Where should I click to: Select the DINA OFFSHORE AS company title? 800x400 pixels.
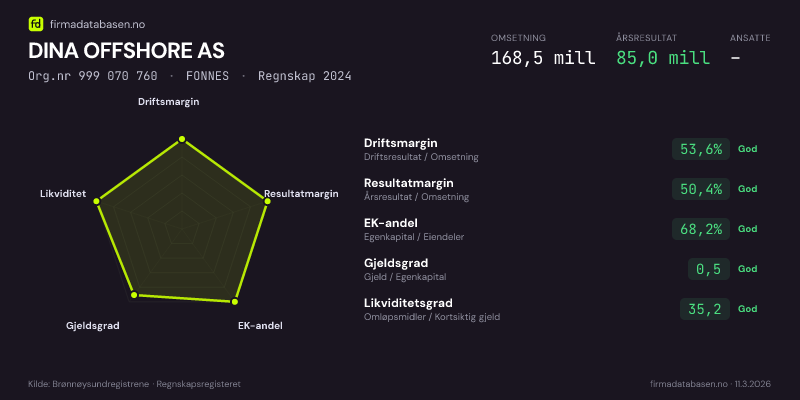126,51
